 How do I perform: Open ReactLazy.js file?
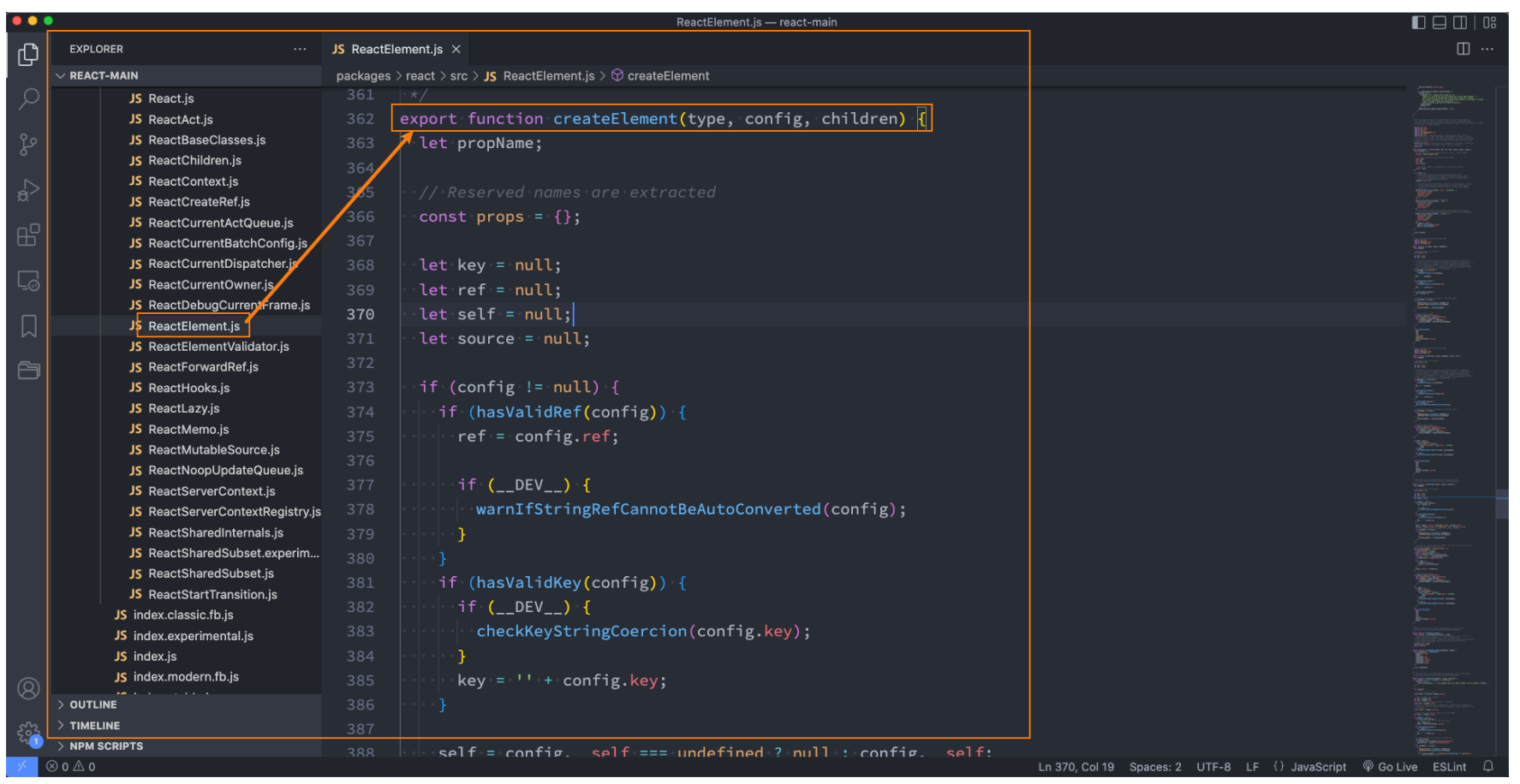(186, 408)
